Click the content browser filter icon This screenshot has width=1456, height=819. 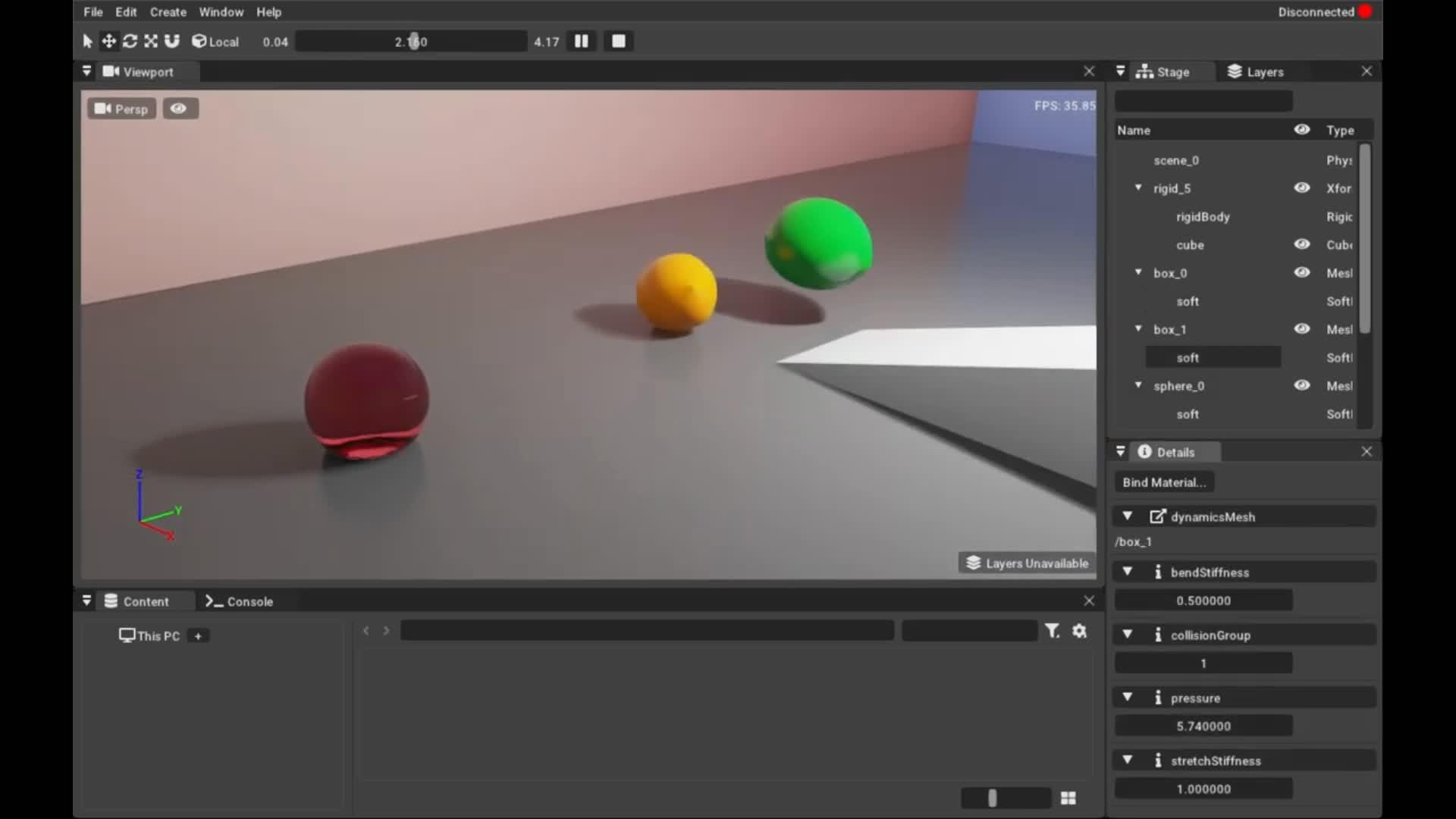pyautogui.click(x=1053, y=630)
